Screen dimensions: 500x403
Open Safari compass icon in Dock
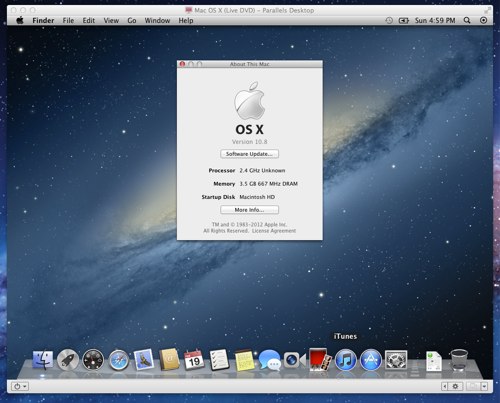click(118, 360)
